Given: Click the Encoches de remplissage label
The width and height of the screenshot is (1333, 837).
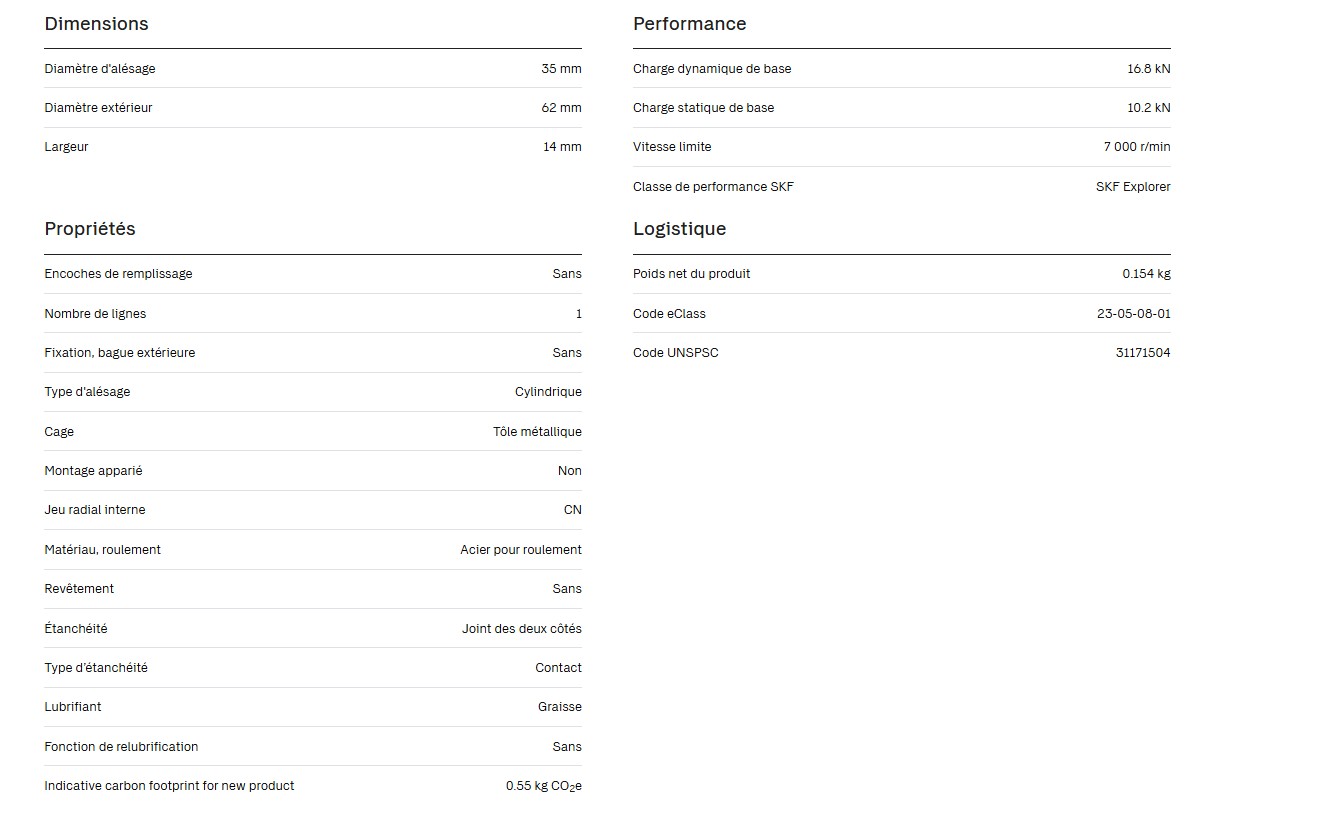Looking at the screenshot, I should (118, 274).
